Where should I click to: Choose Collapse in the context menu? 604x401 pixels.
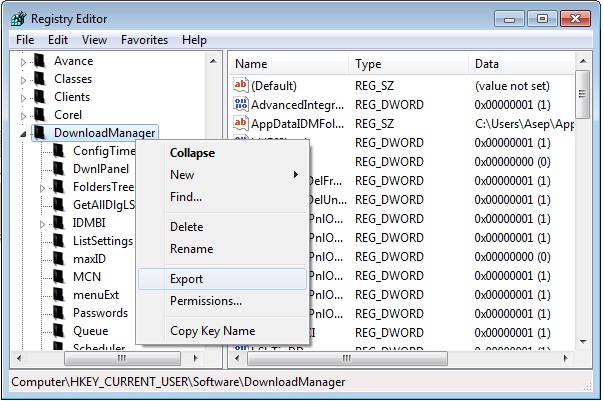pyautogui.click(x=223, y=153)
